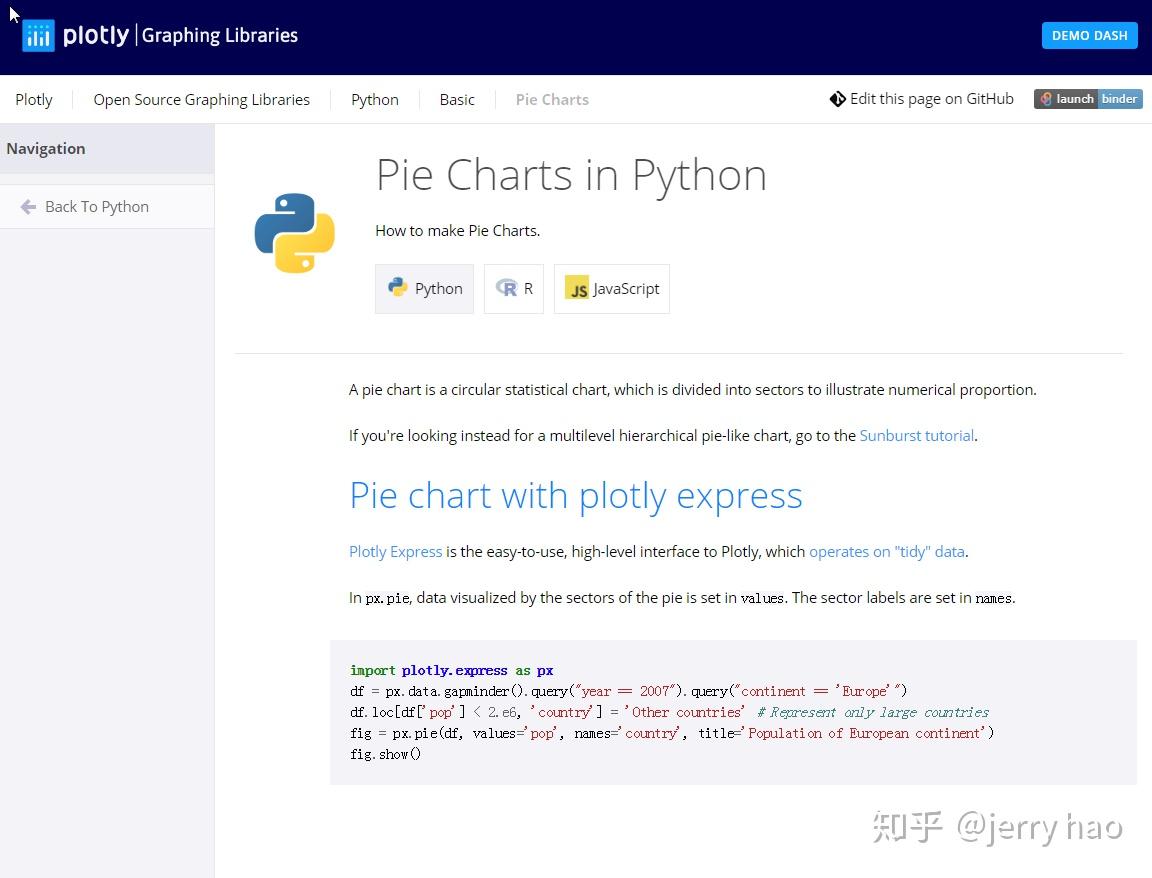Open the DEMO DASH button

pyautogui.click(x=1090, y=35)
